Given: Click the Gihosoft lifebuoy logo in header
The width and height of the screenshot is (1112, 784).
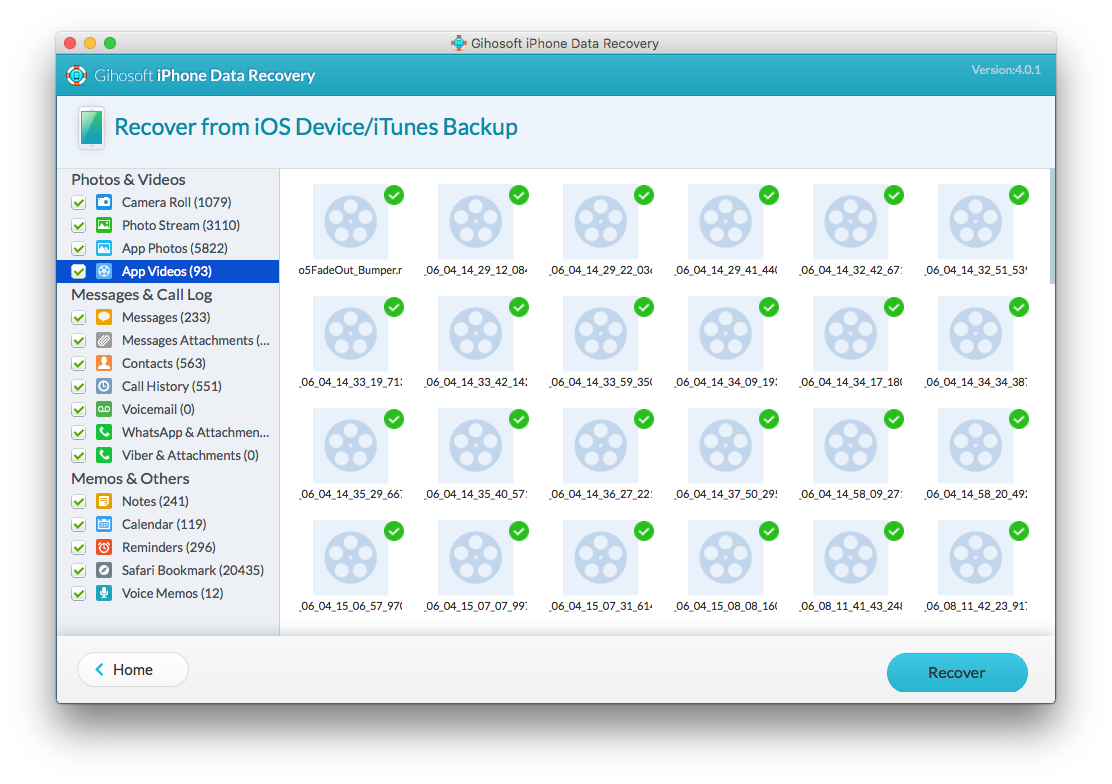Looking at the screenshot, I should 77,75.
